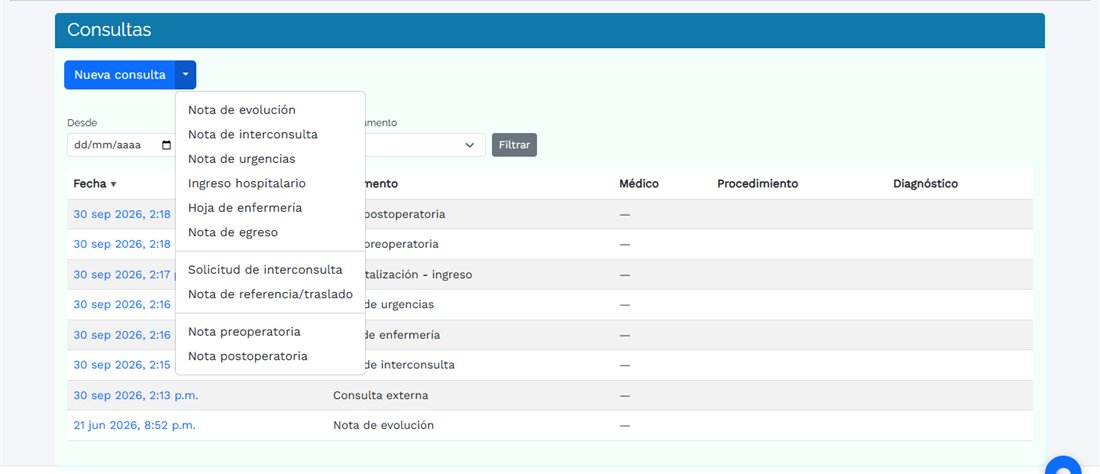Open the blue chat bubble icon

(x=1064, y=466)
